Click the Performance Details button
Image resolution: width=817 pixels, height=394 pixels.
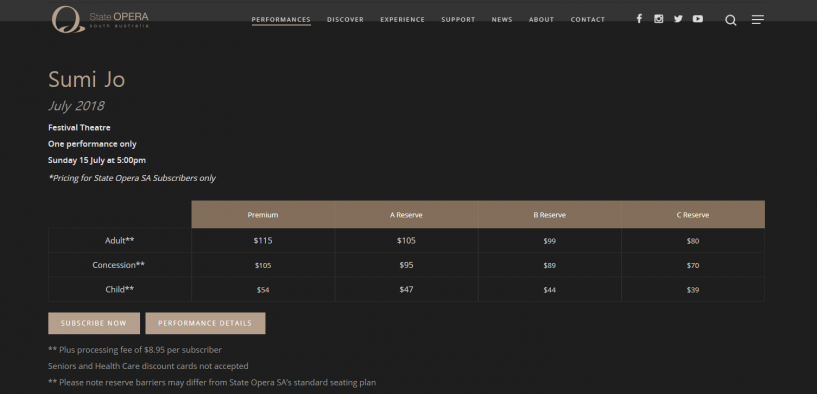coord(205,323)
